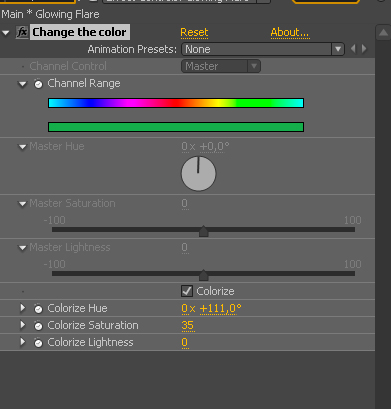391x409 pixels.
Task: Expand the Colorize Saturation property
Action: 23,325
